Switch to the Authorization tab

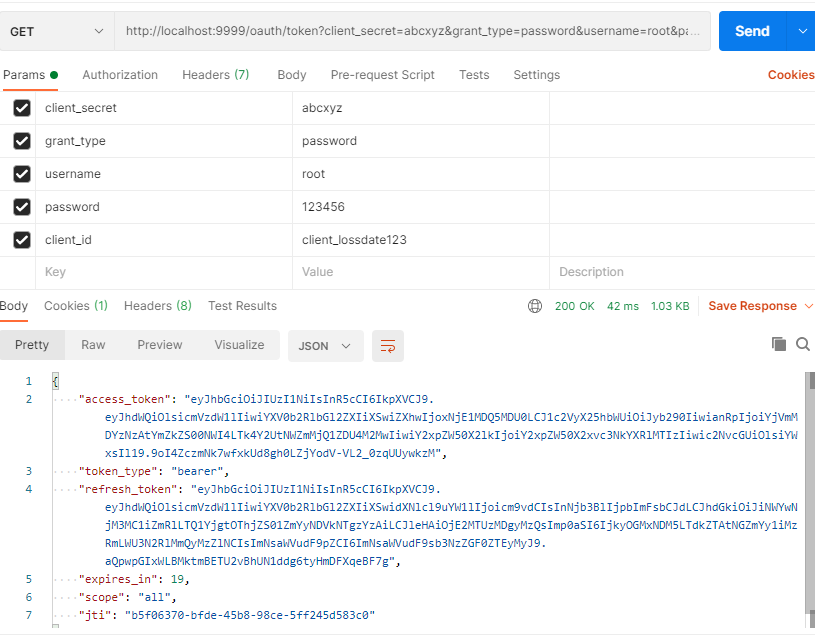click(x=120, y=75)
